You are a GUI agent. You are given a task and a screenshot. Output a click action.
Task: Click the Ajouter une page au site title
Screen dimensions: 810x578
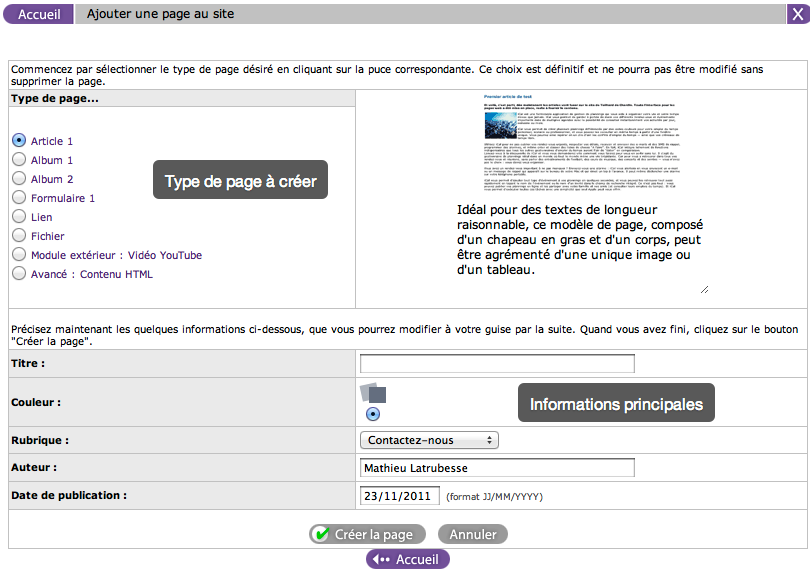click(x=158, y=14)
